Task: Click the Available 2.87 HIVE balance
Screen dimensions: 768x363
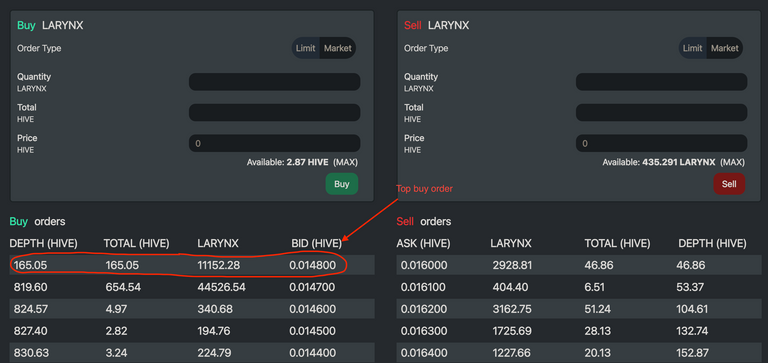Action: (x=288, y=162)
